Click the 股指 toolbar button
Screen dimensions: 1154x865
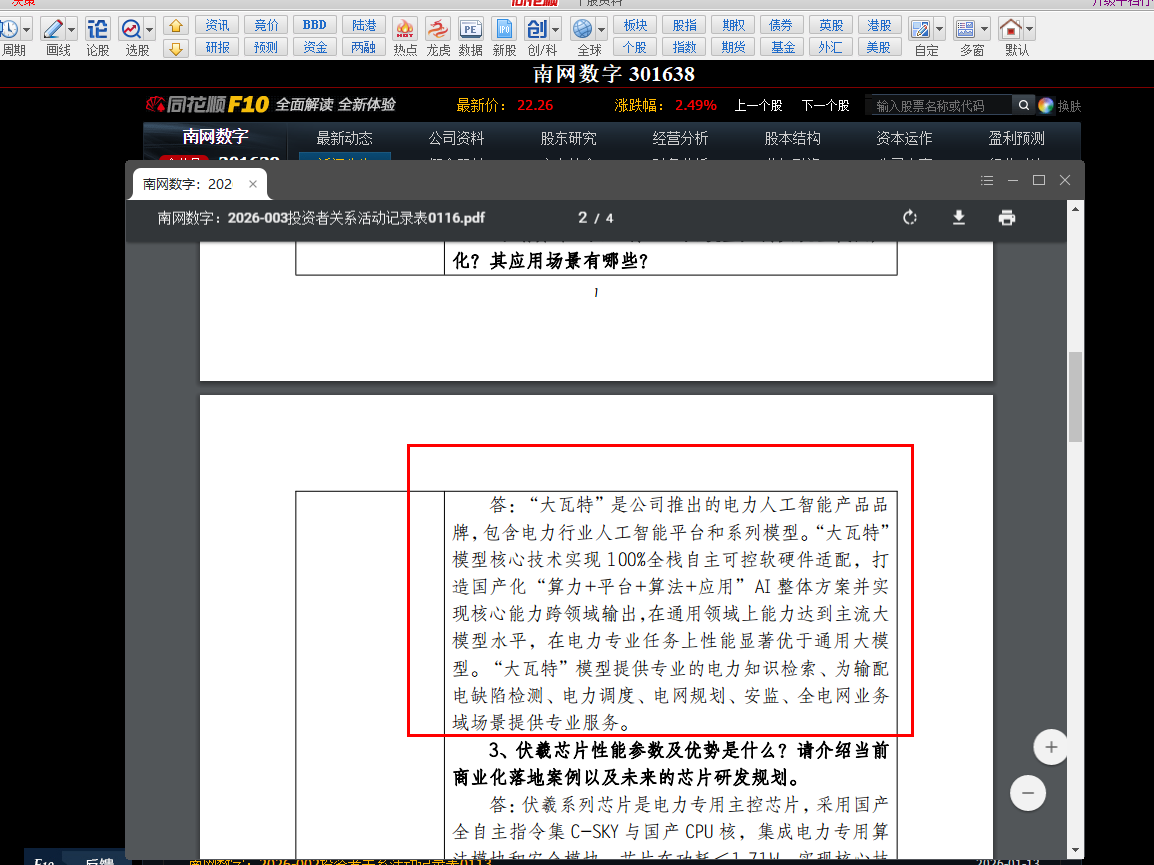(x=684, y=25)
